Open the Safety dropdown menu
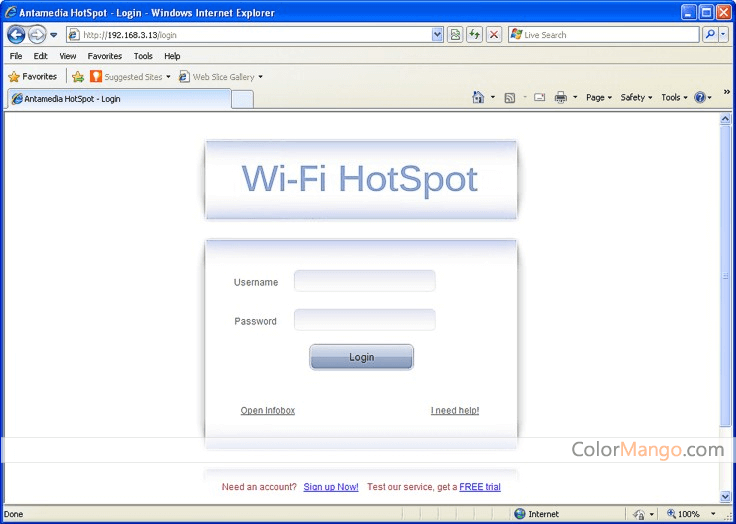Viewport: 736px width, 524px height. (x=636, y=98)
